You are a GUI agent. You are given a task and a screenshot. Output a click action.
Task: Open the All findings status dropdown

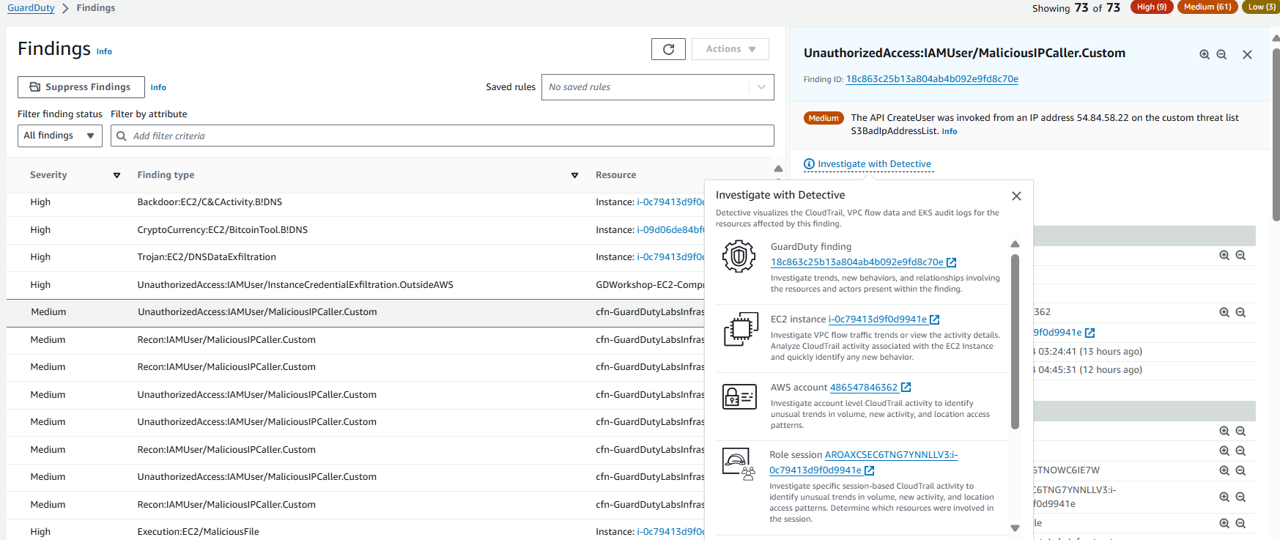pos(60,135)
